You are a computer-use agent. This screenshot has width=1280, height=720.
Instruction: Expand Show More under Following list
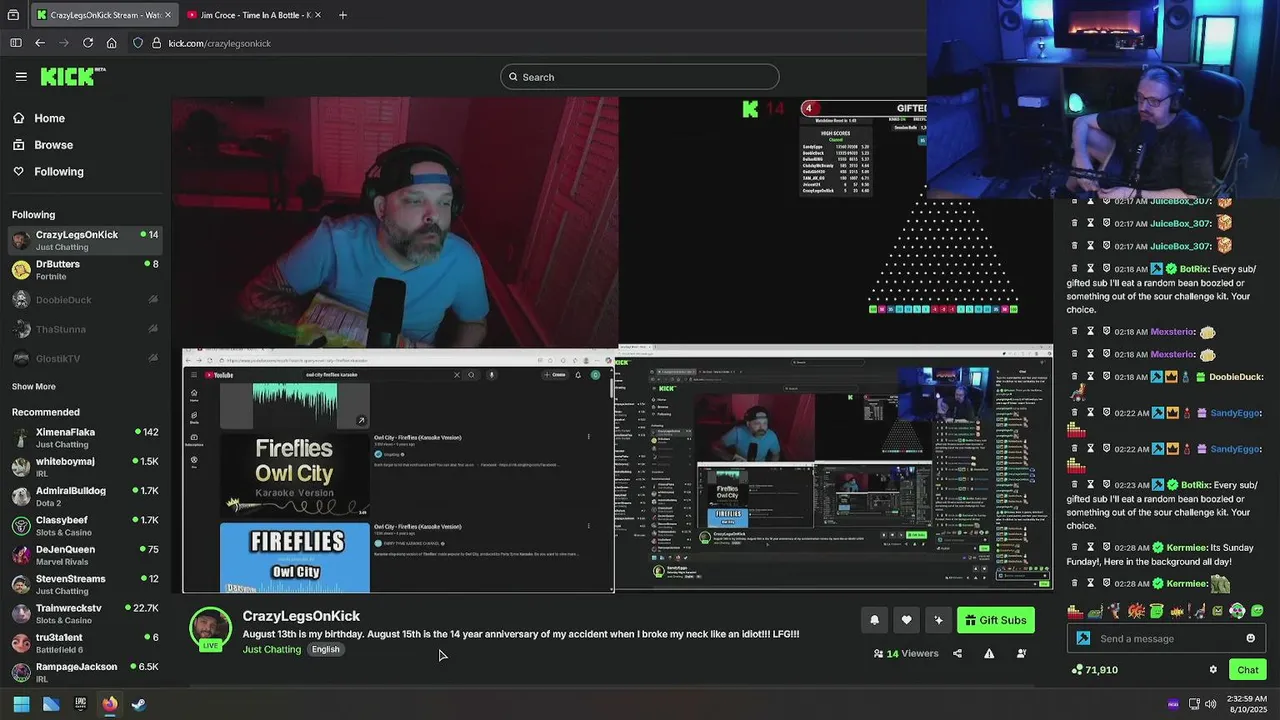[34, 387]
